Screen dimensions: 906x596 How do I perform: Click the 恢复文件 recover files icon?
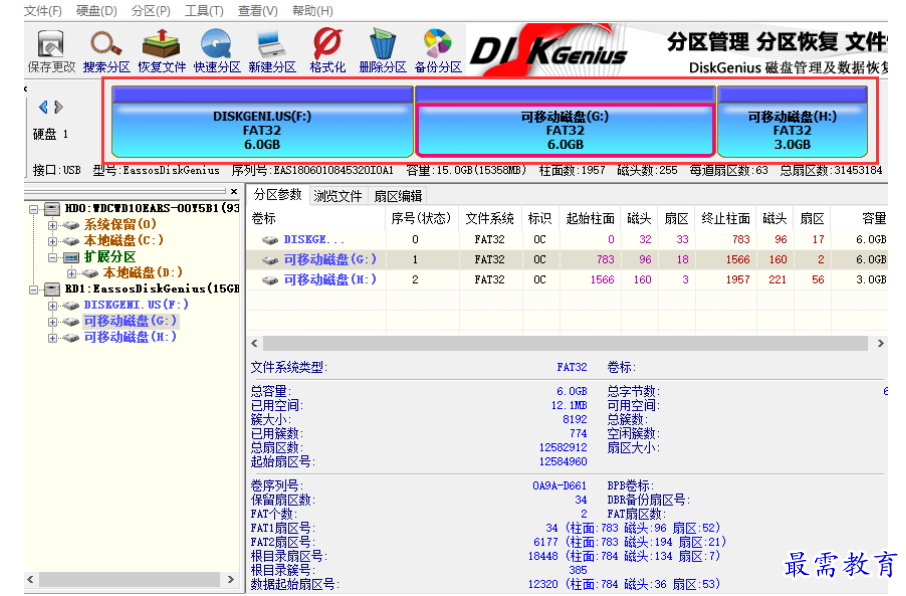161,50
